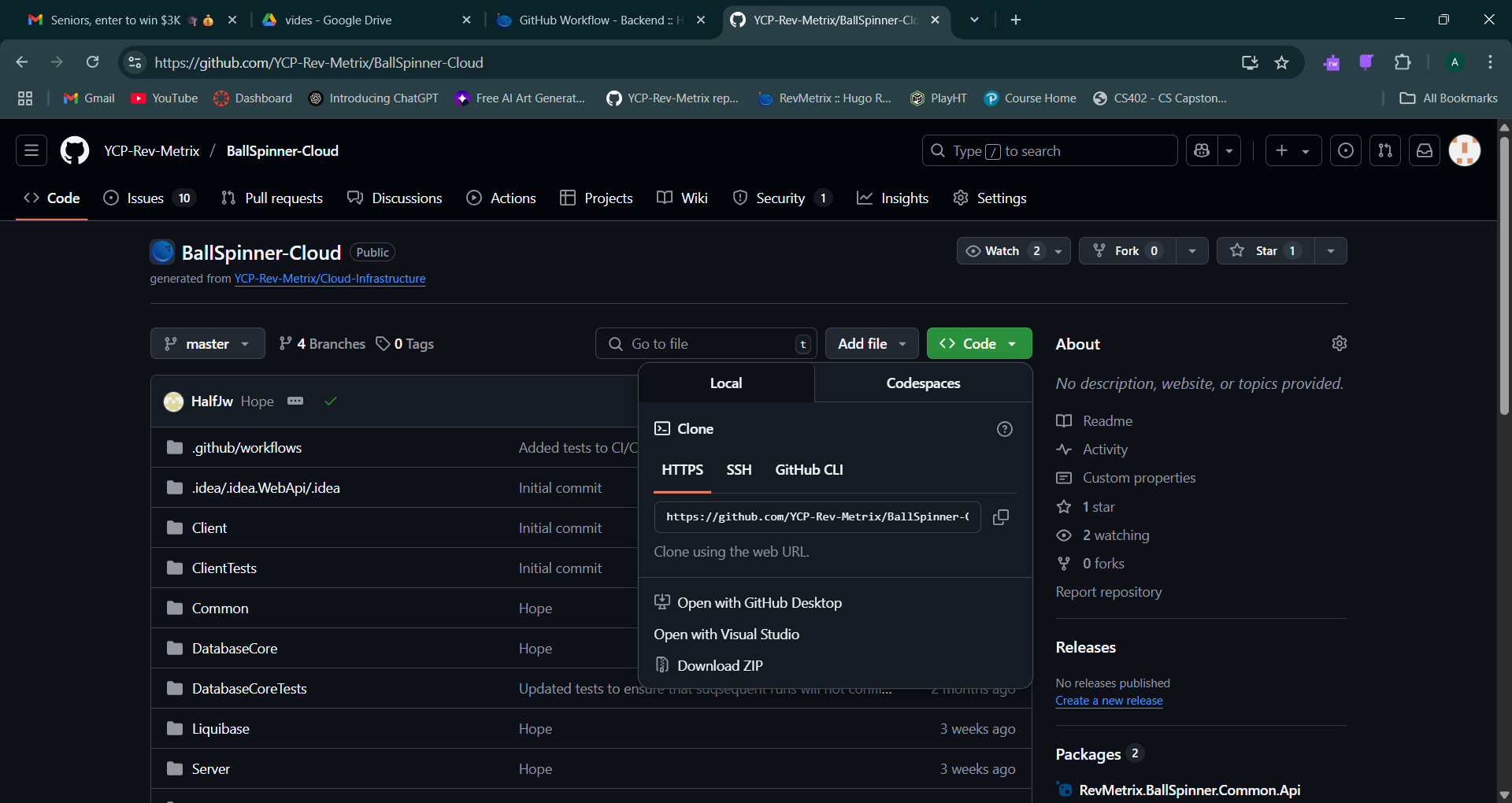
Task: Open the Security tab
Action: coord(782,198)
